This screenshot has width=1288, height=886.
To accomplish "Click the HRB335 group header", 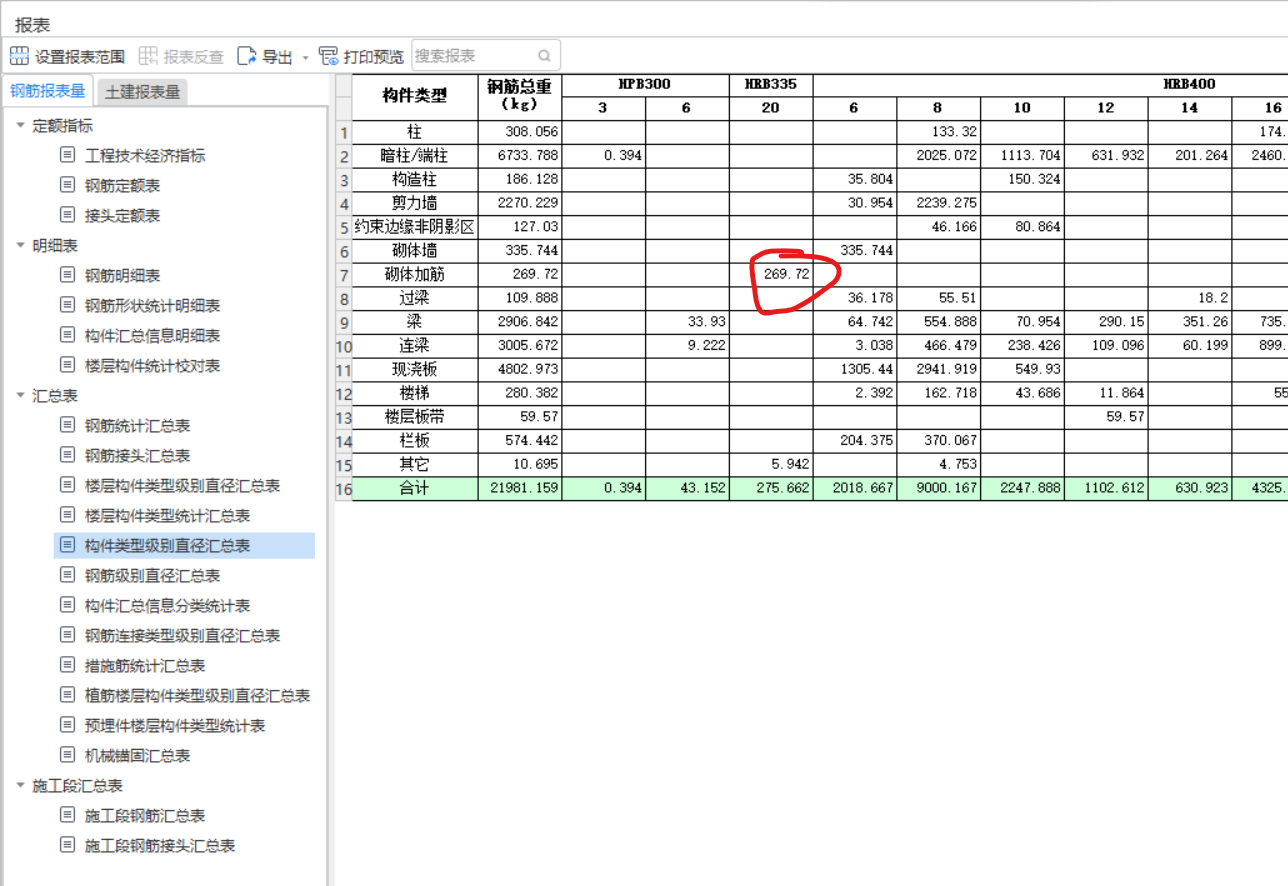I will pos(771,84).
